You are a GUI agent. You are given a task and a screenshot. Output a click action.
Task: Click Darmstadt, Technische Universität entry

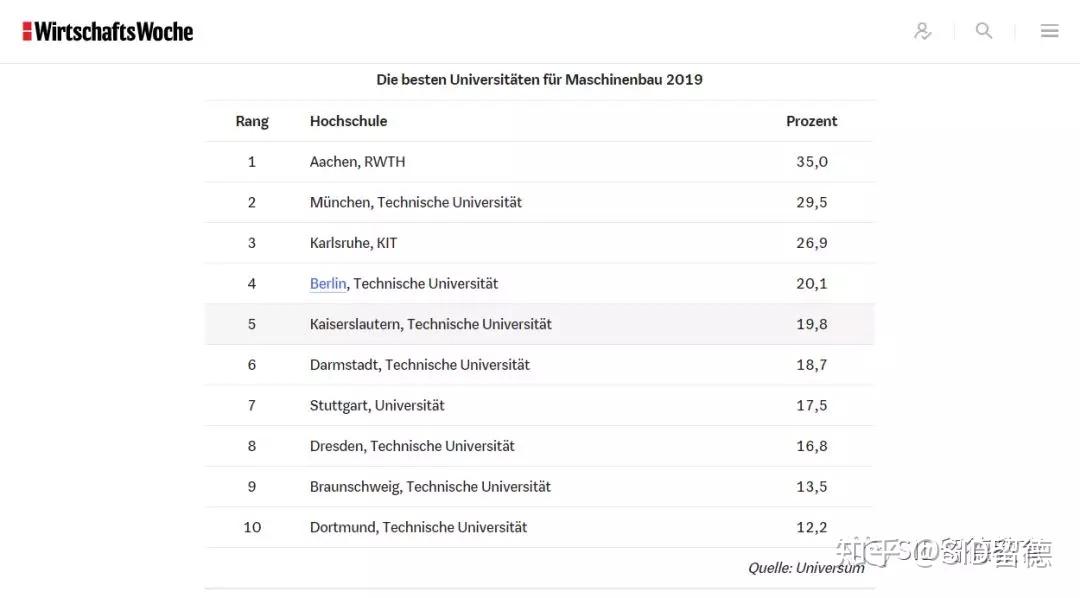pos(419,365)
